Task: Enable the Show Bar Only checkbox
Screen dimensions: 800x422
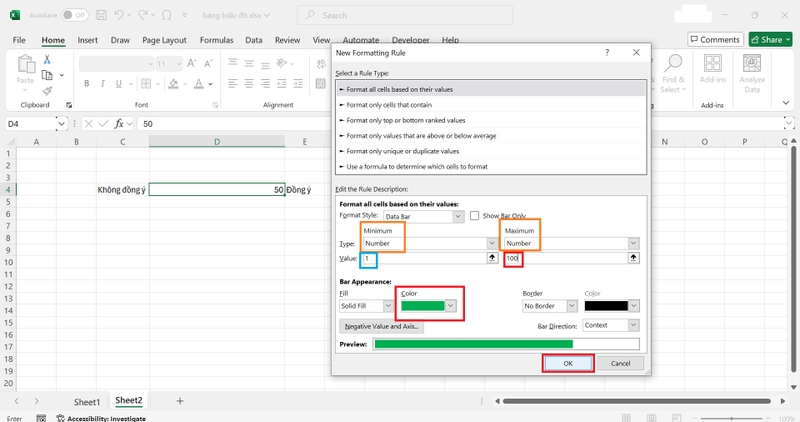Action: [x=474, y=216]
